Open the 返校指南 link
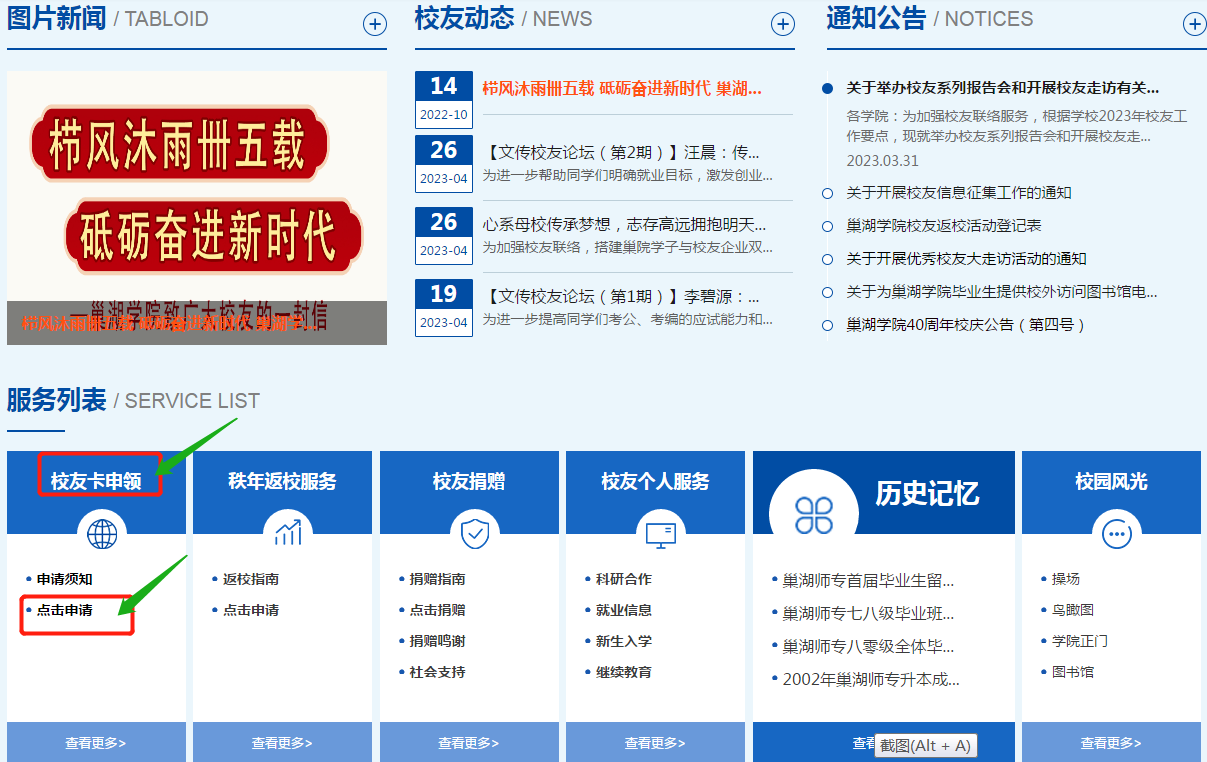Viewport: 1207px width, 762px height. 251,579
